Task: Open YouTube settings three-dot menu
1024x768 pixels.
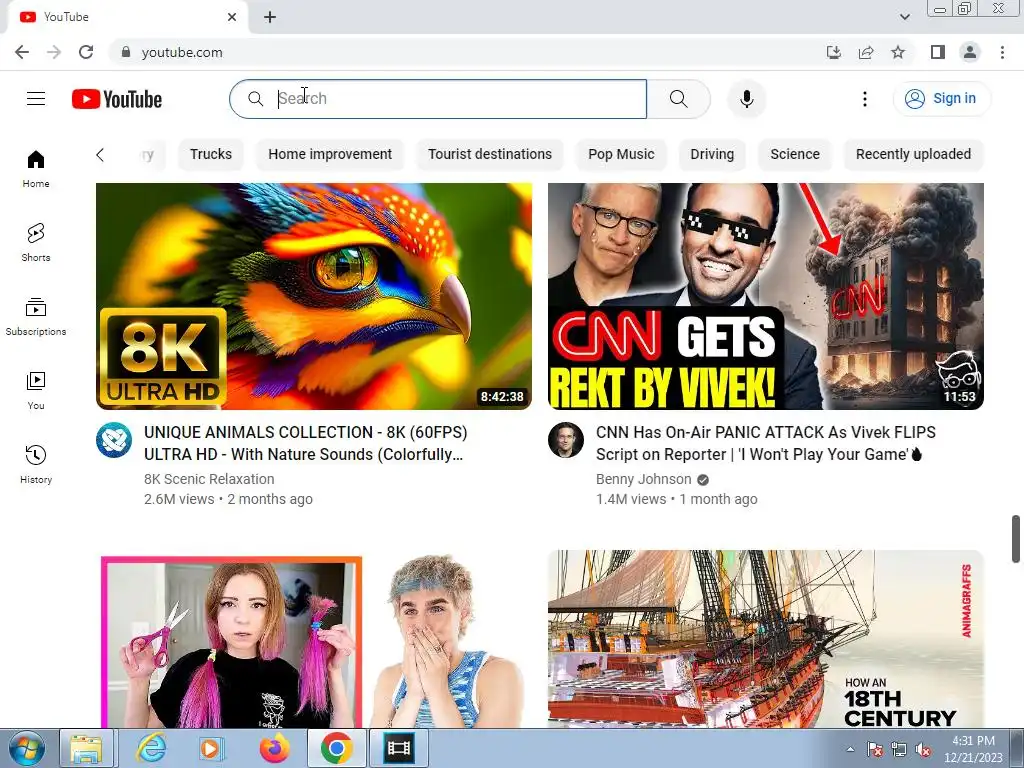Action: pos(865,99)
